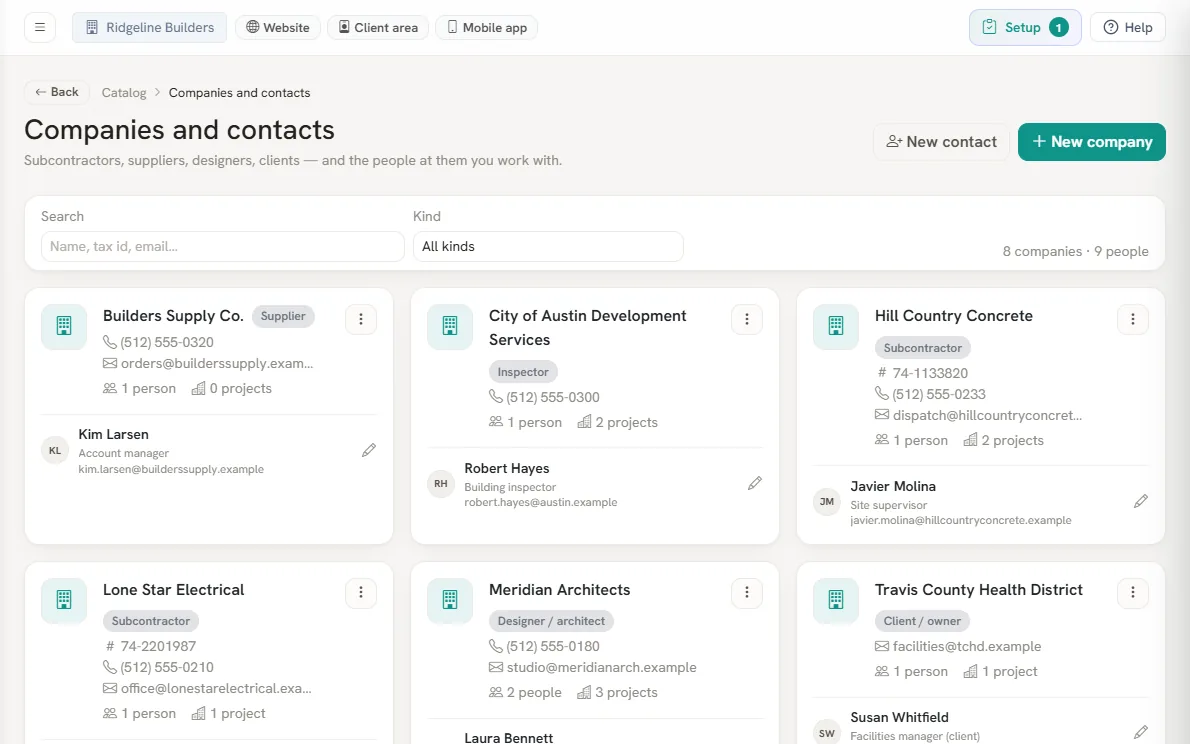The width and height of the screenshot is (1190, 744).
Task: Select contact name Javier Molina
Action: pyautogui.click(x=893, y=486)
